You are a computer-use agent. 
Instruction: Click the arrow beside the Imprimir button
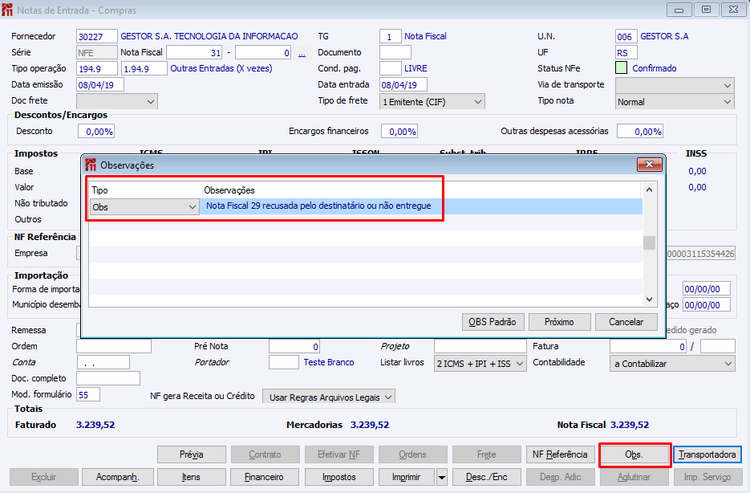point(441,477)
